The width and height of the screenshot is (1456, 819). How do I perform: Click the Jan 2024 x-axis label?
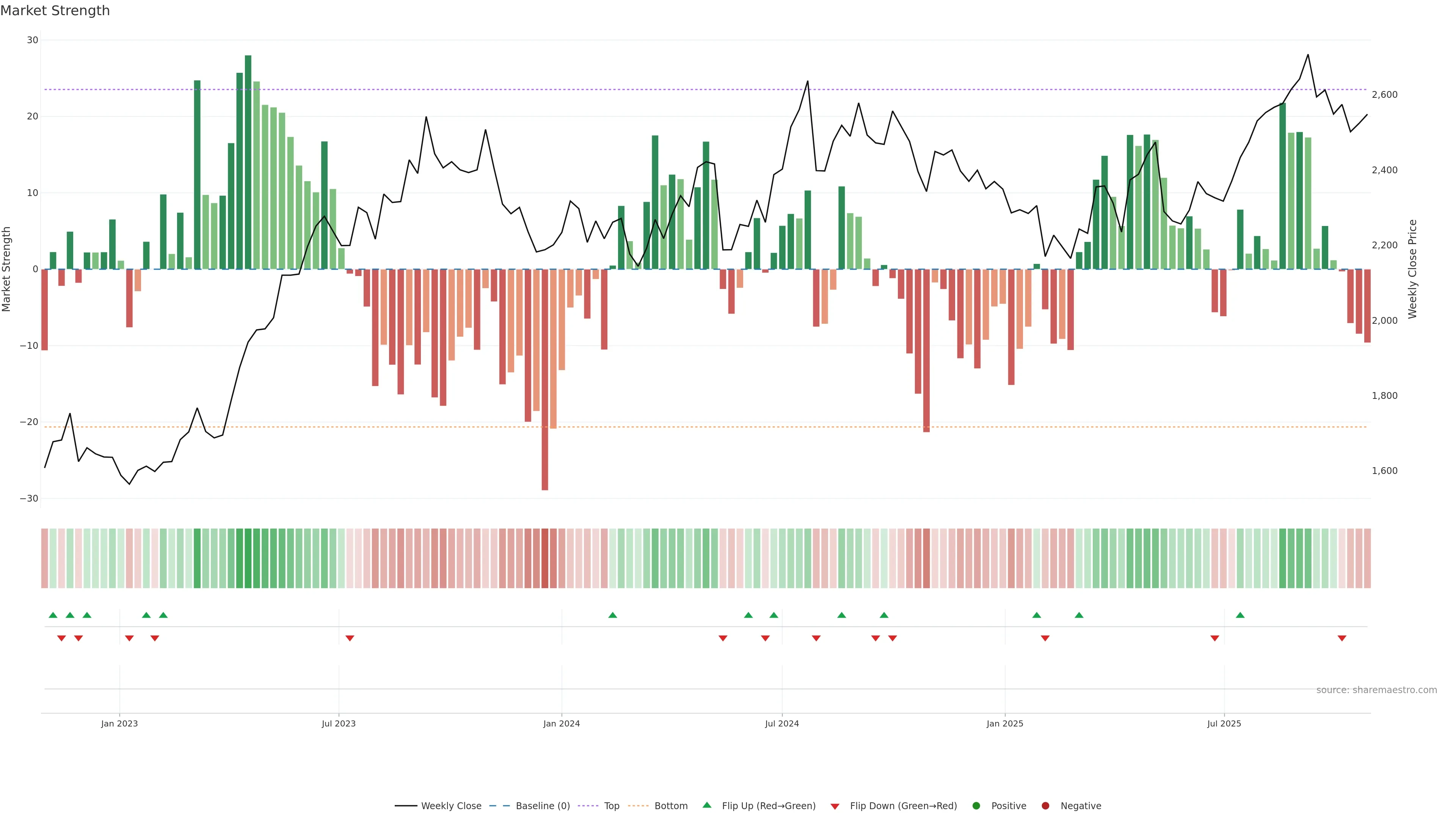561,723
